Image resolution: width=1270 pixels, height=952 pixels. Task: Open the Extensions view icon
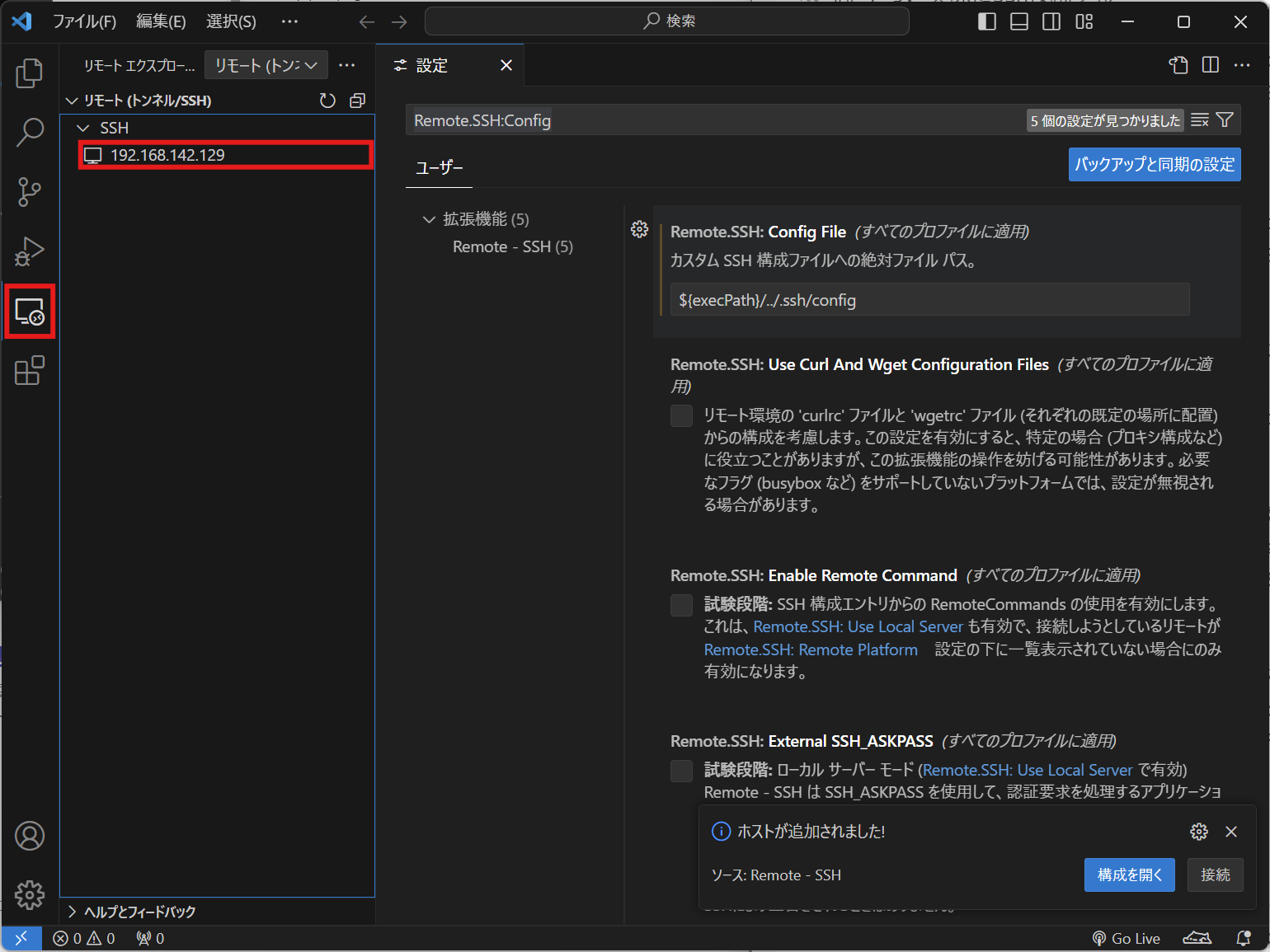click(x=30, y=370)
